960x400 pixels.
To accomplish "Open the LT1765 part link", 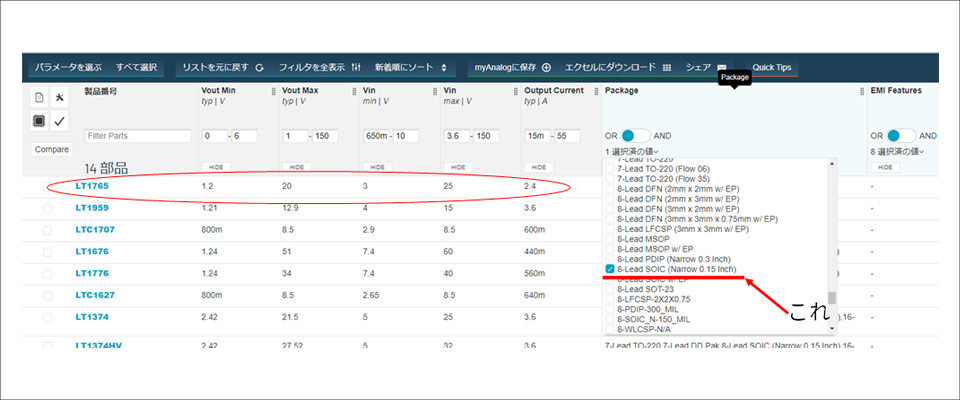I will click(x=92, y=186).
